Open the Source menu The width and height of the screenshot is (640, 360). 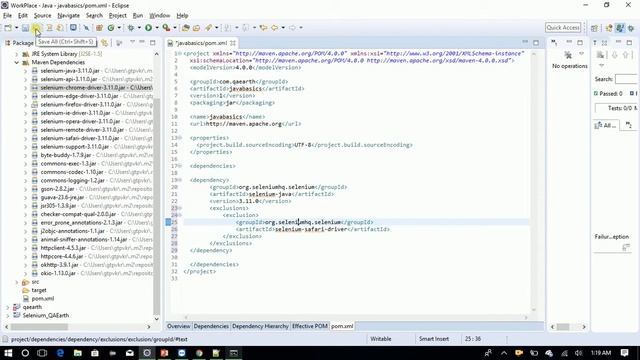point(42,16)
